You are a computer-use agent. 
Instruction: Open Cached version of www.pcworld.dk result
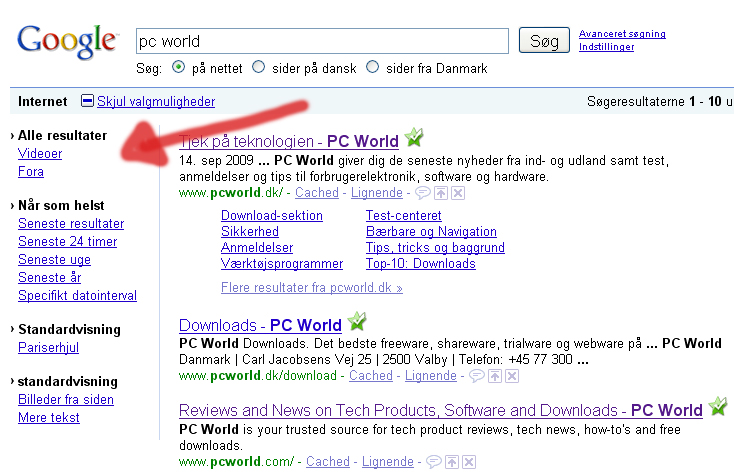pyautogui.click(x=315, y=193)
